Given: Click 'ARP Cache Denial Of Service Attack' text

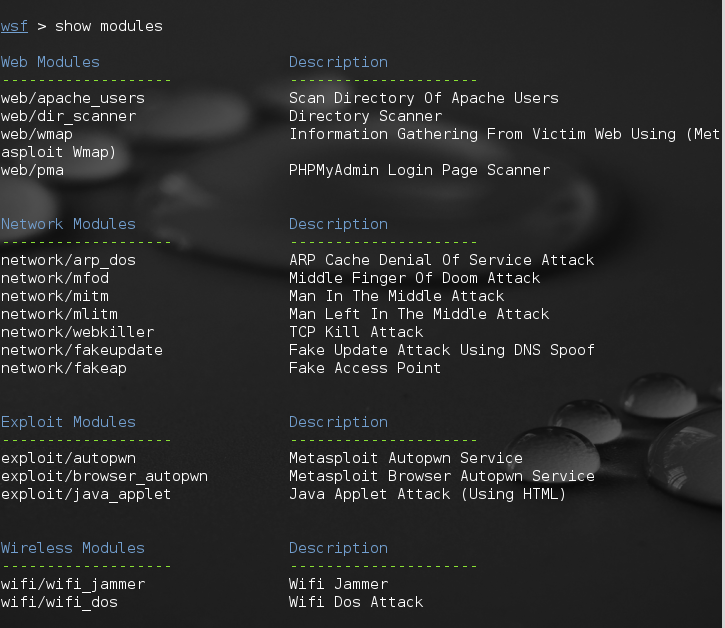Looking at the screenshot, I should coord(442,260).
